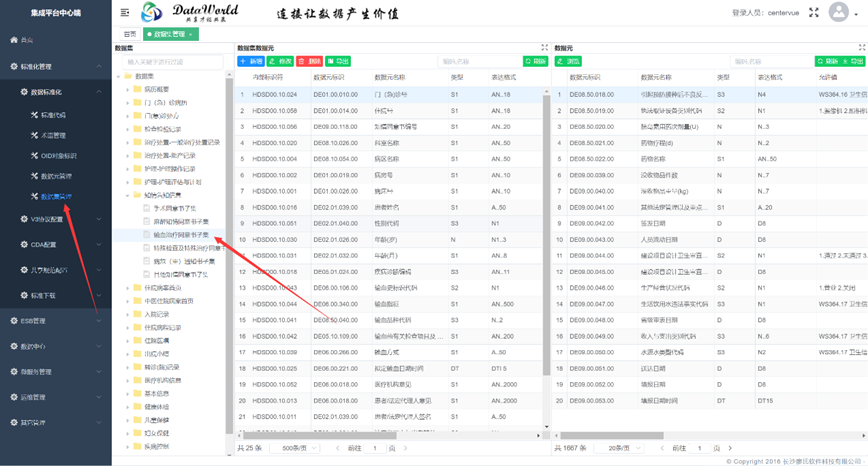Click horizontal scrollbar of the right table
This screenshot has width=868, height=466.
612,436
